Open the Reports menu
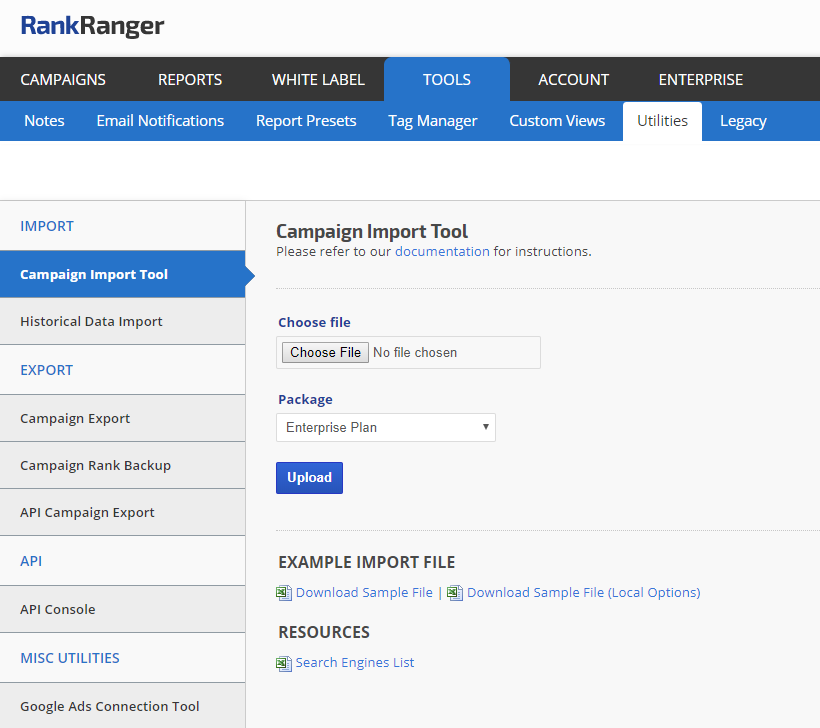The width and height of the screenshot is (820, 728). point(190,80)
